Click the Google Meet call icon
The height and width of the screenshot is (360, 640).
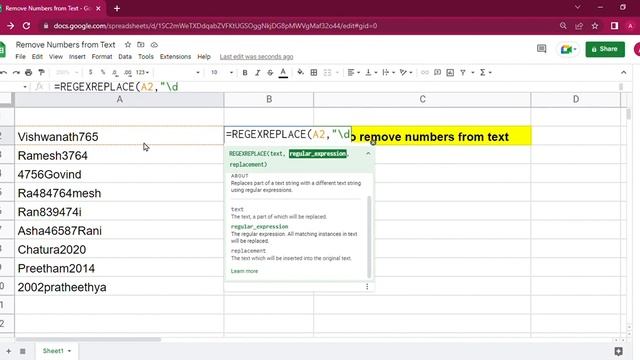(567, 49)
